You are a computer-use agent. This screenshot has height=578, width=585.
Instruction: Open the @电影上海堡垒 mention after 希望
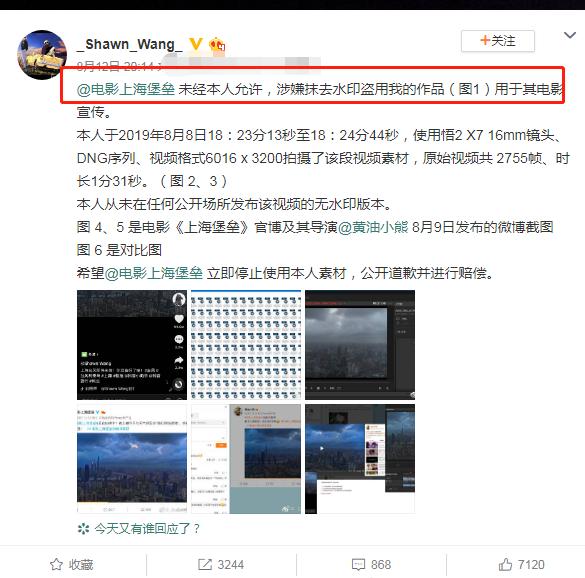point(154,273)
